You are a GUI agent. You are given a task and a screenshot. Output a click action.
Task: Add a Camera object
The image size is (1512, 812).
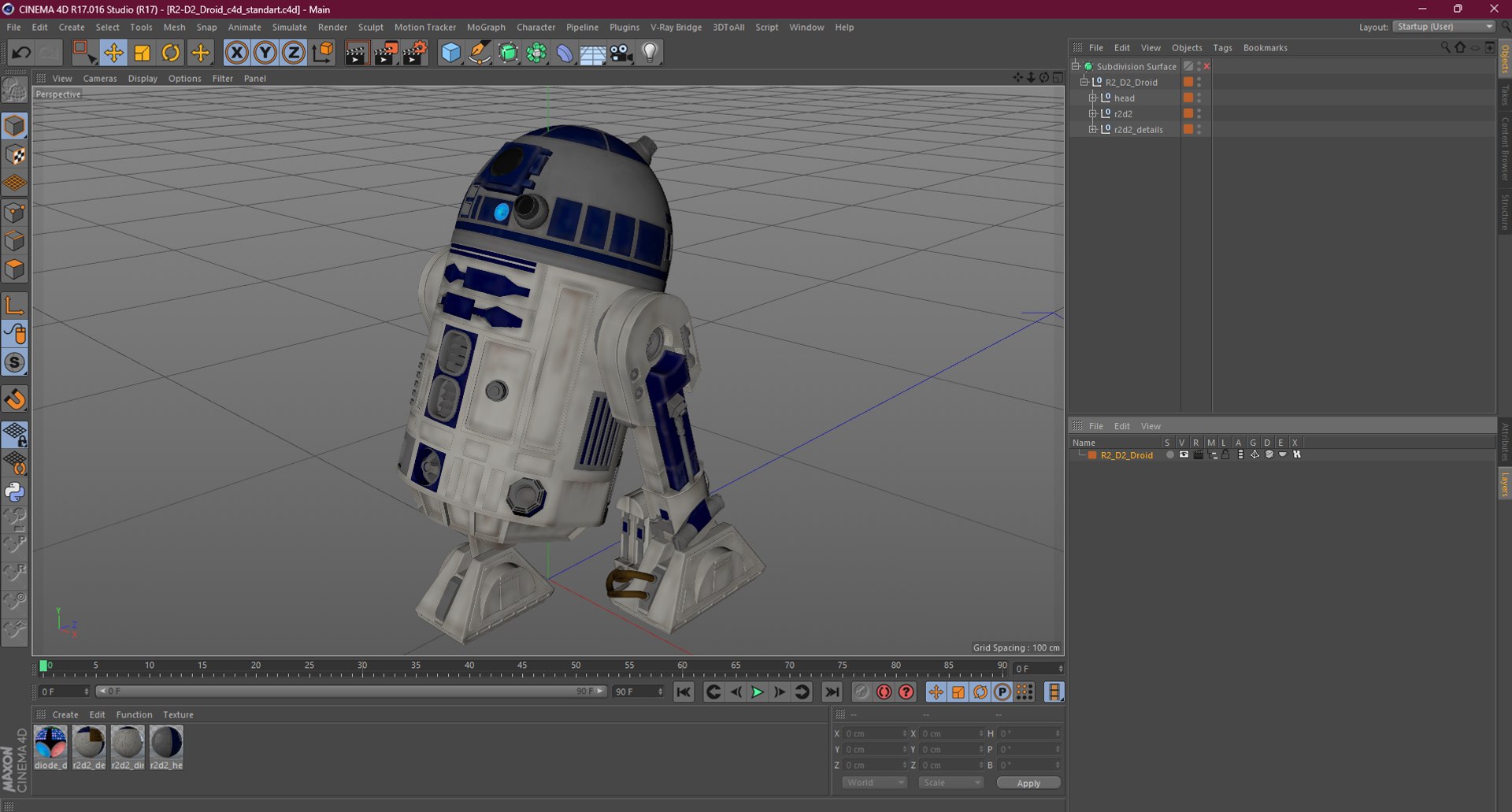click(621, 53)
